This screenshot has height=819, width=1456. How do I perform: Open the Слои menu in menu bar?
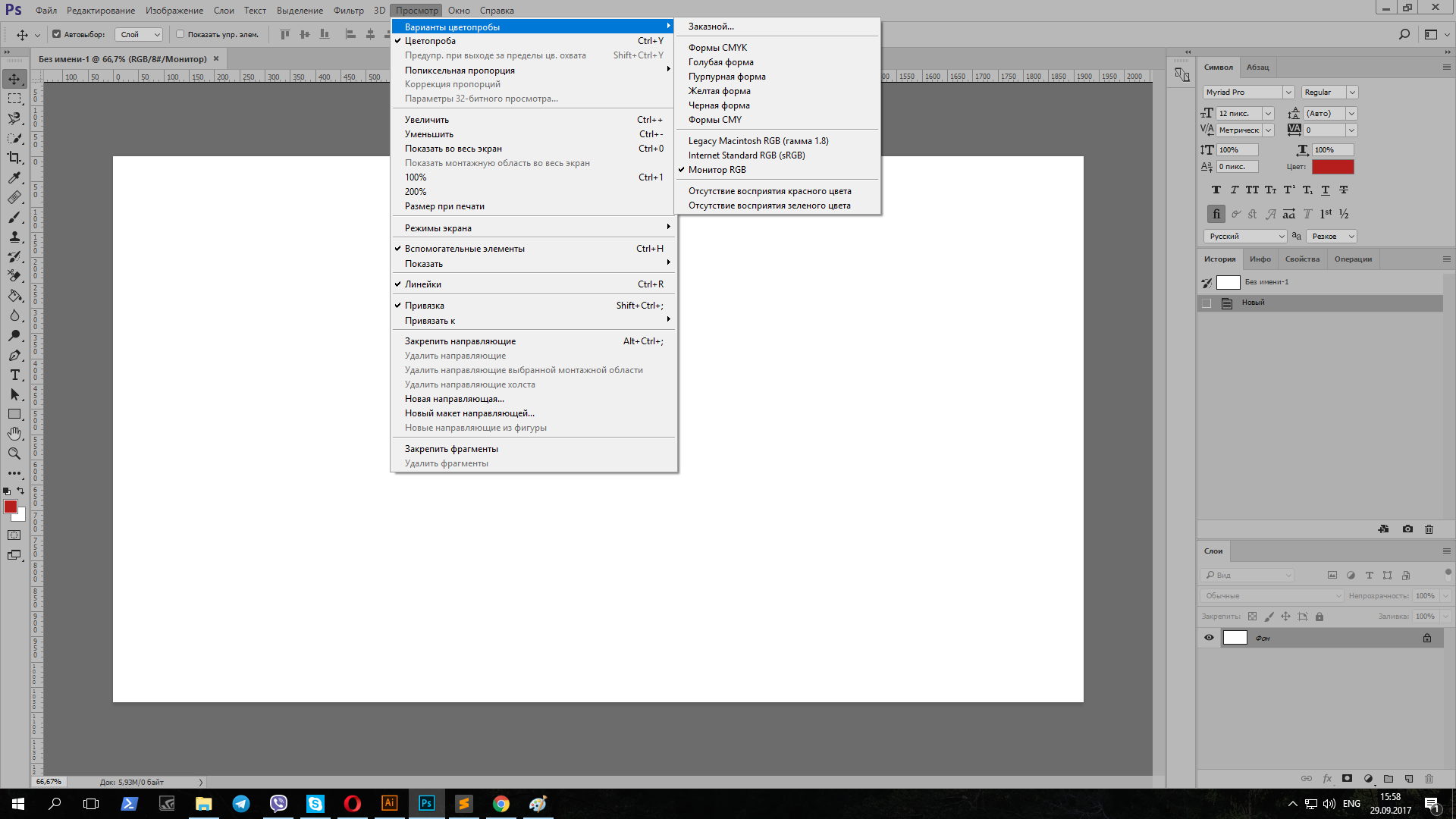tap(224, 11)
